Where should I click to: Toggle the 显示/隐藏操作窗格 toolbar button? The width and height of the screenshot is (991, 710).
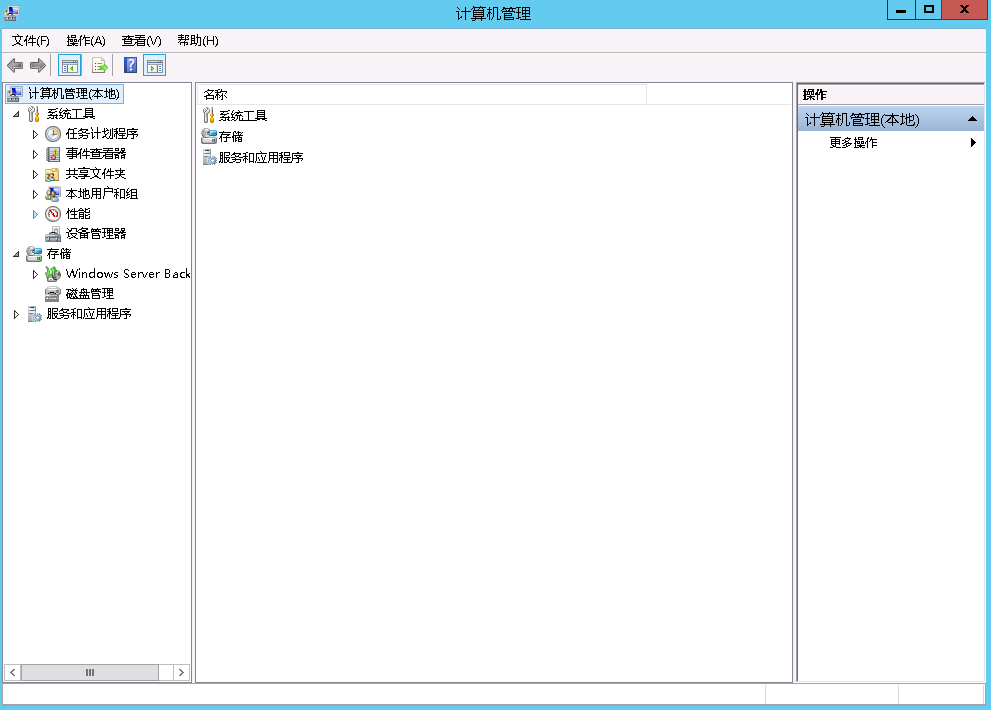click(154, 64)
